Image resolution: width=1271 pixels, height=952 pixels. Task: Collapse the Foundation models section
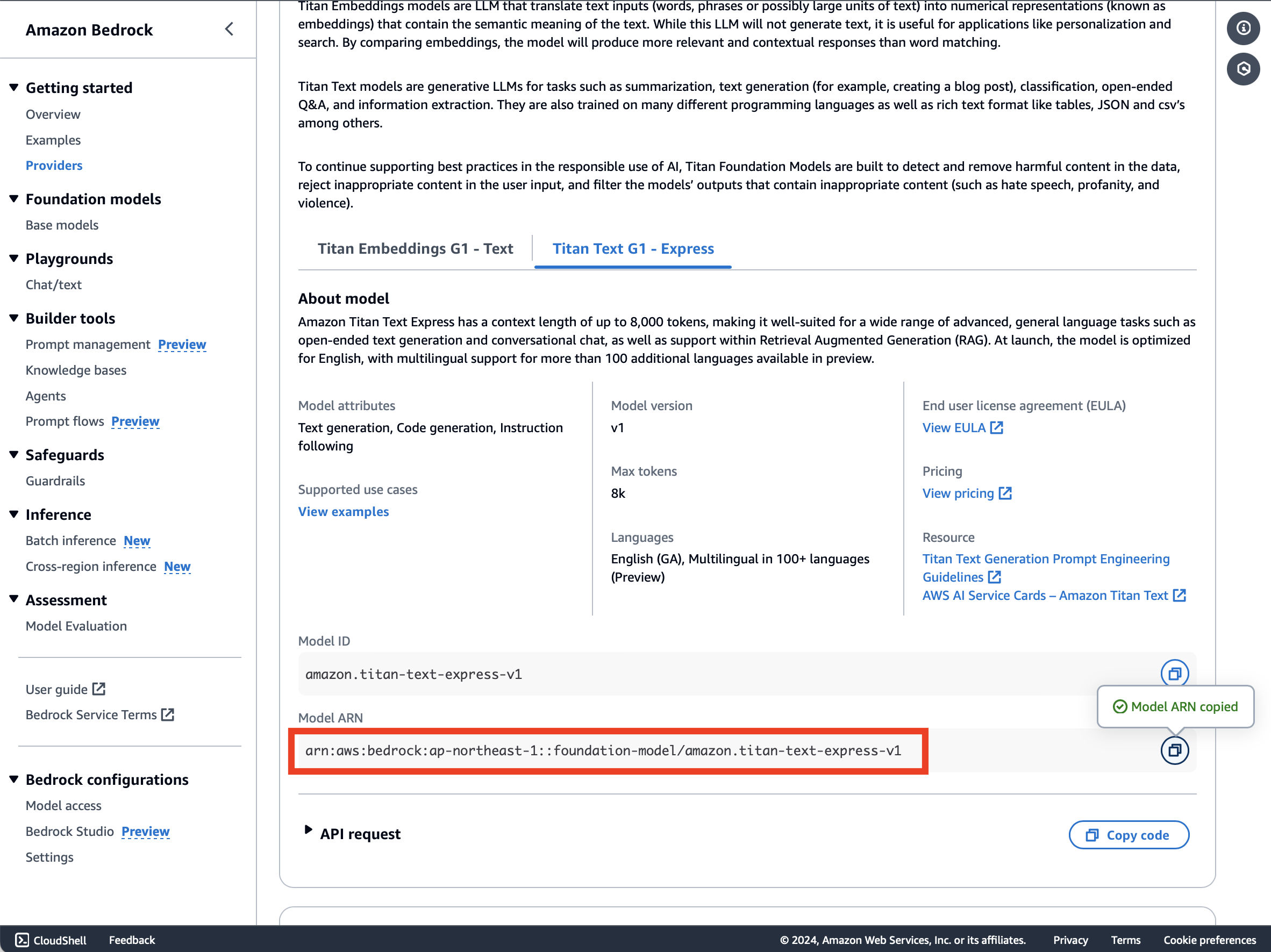tap(14, 199)
